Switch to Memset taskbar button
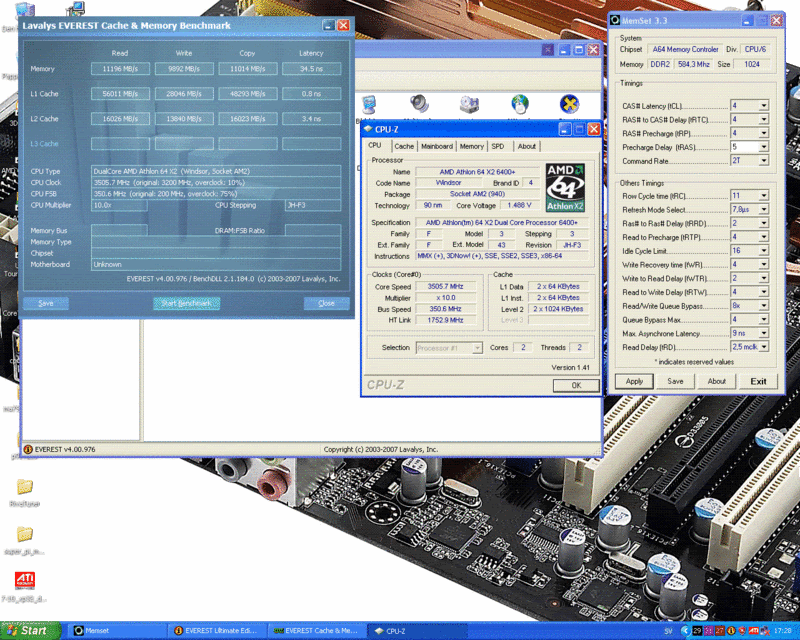This screenshot has height=640, width=800. pos(116,631)
